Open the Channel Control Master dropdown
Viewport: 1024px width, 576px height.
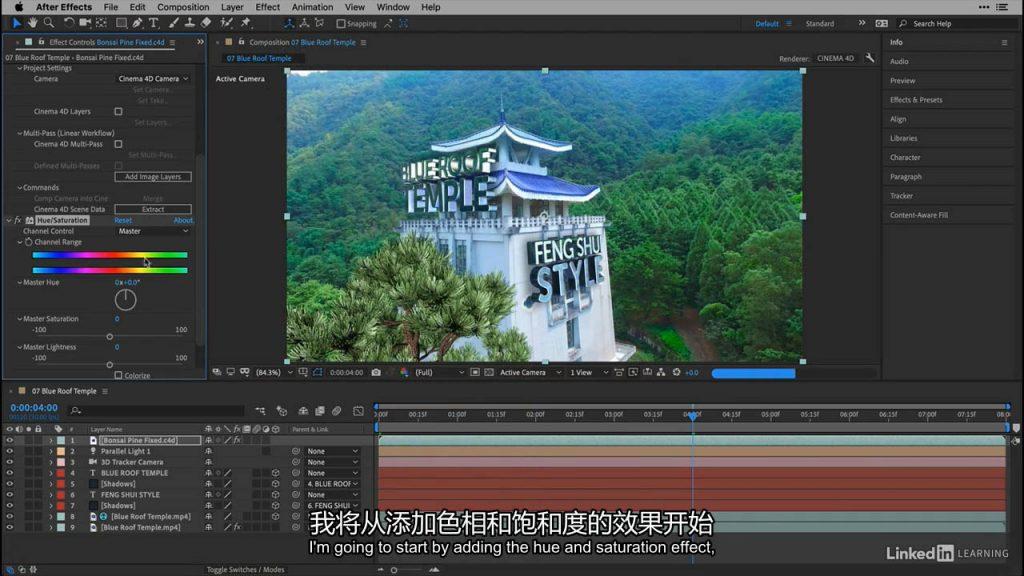tap(153, 231)
